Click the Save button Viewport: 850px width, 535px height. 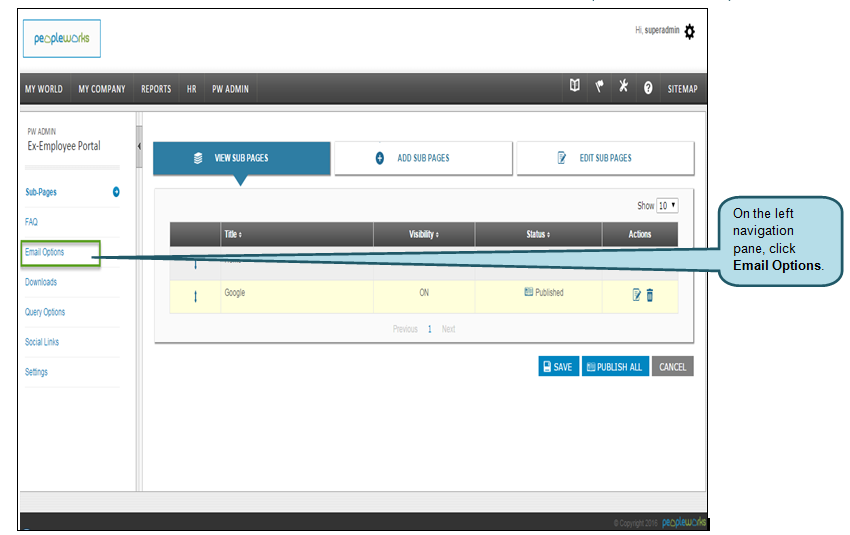click(557, 367)
